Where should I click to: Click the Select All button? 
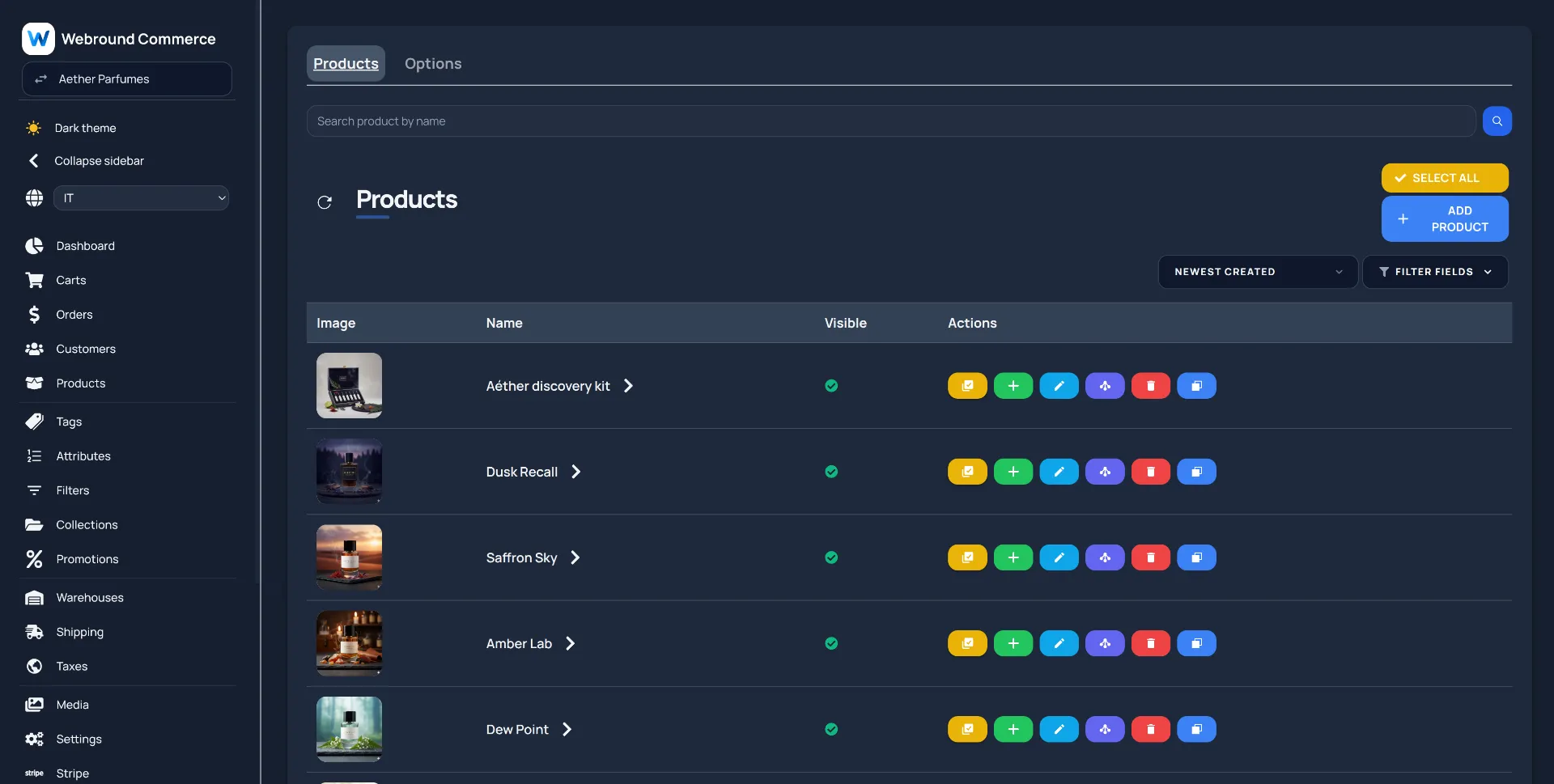click(1445, 178)
